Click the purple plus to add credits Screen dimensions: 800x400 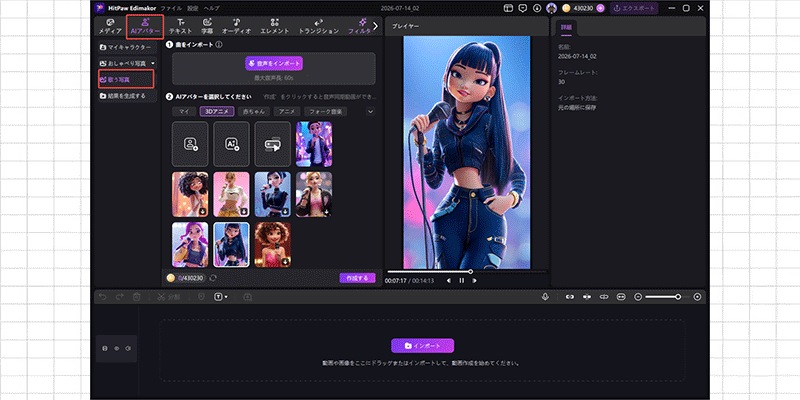(600, 8)
